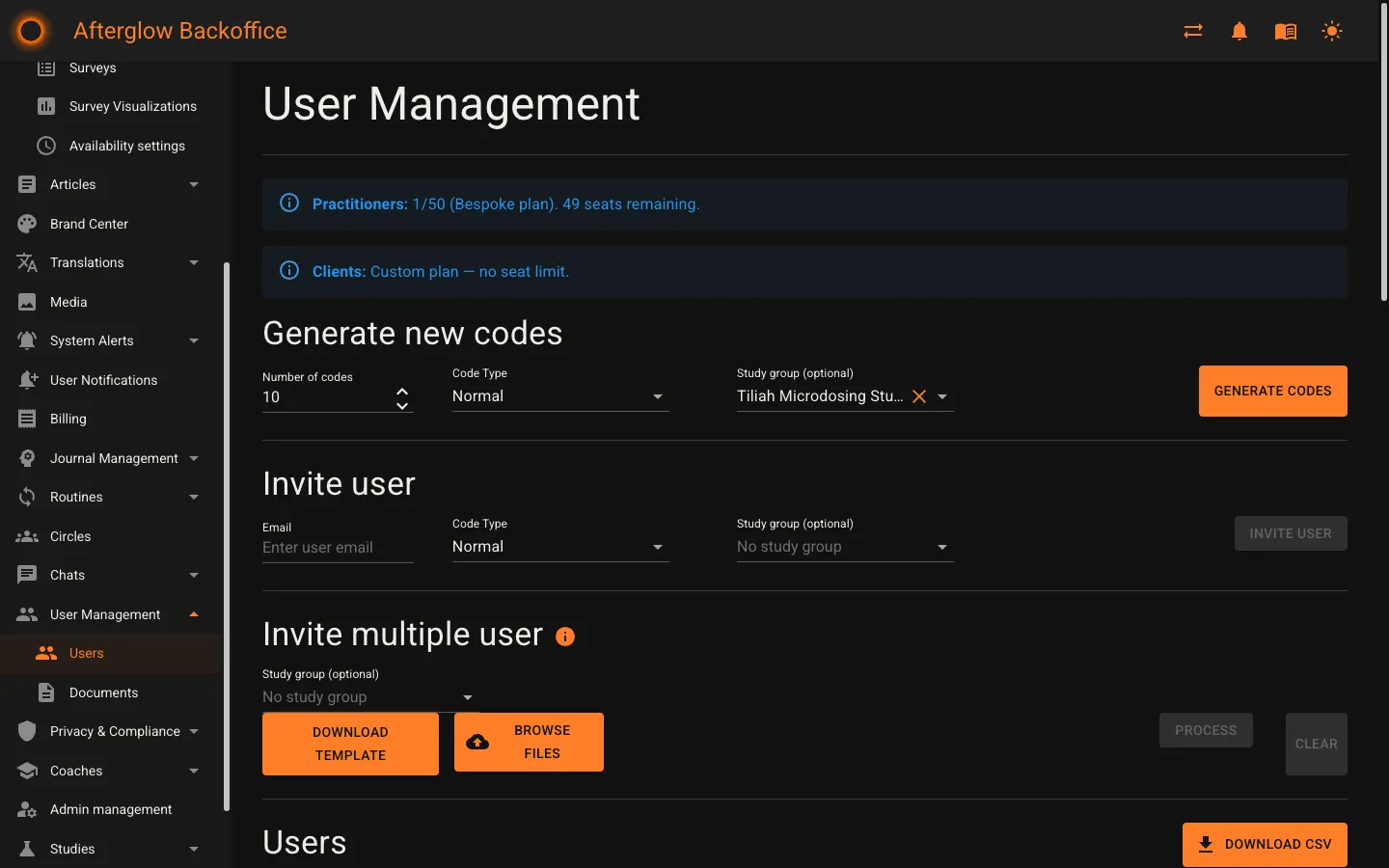Expand the Journal Management arrow

tap(194, 458)
